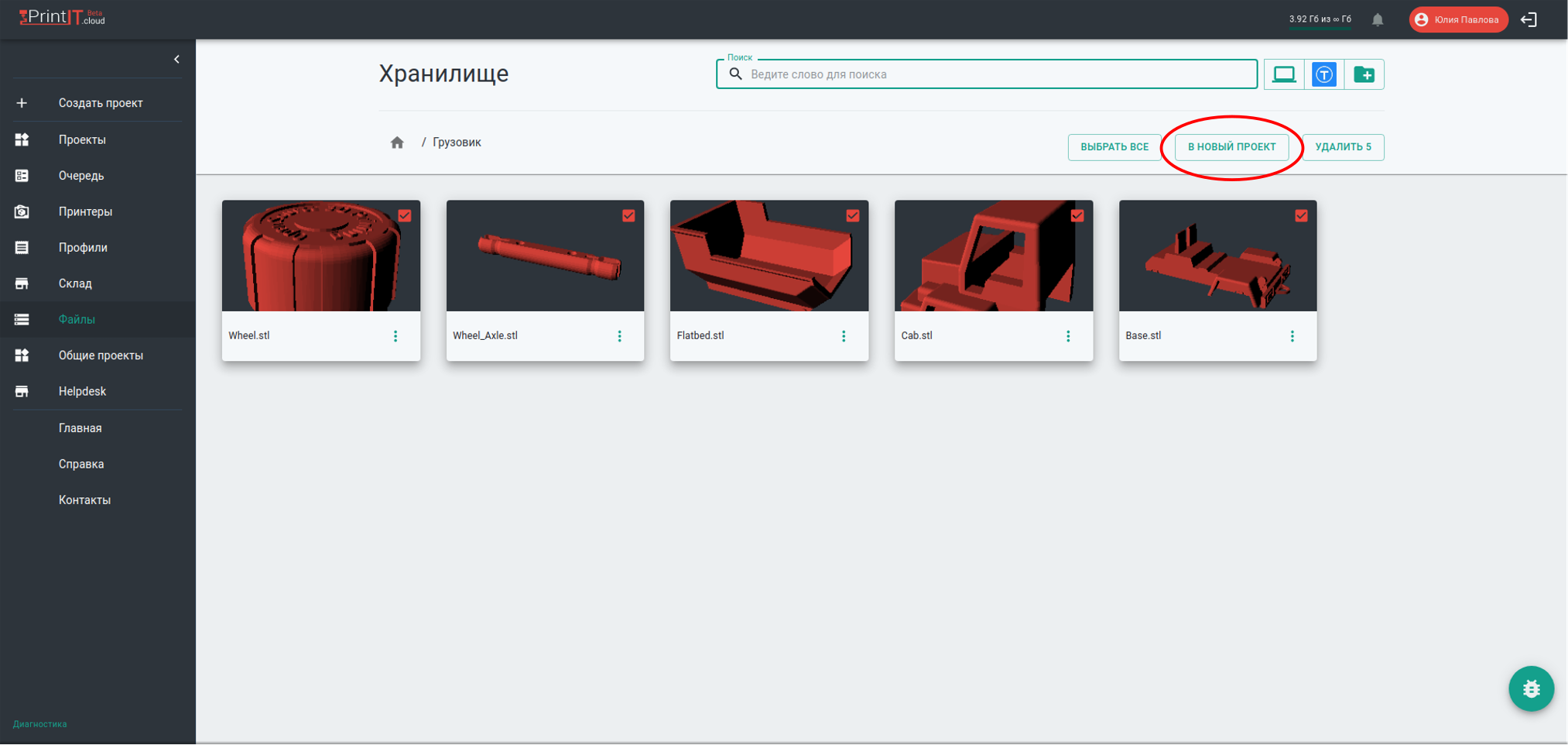Viewport: 1568px width, 745px height.
Task: Uncheck the Flatbed.stl checkbox
Action: tap(853, 216)
